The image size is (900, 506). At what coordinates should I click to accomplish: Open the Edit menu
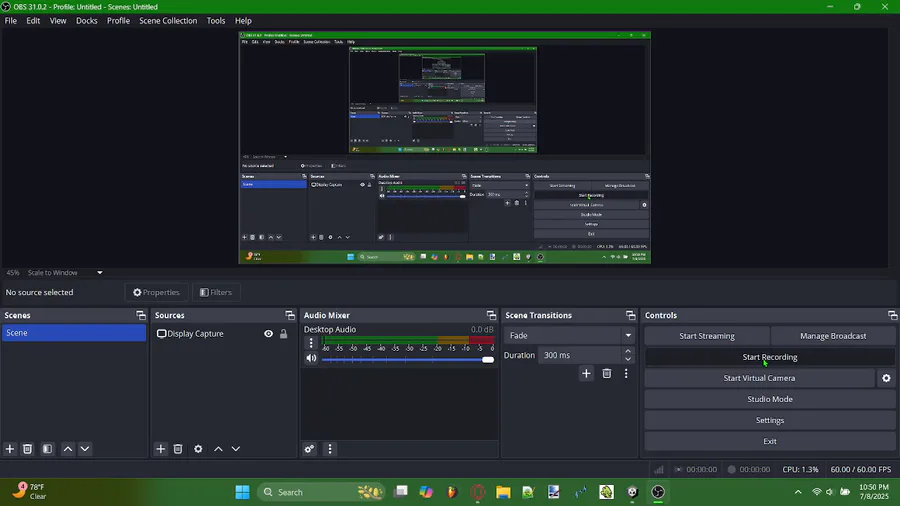pos(33,21)
